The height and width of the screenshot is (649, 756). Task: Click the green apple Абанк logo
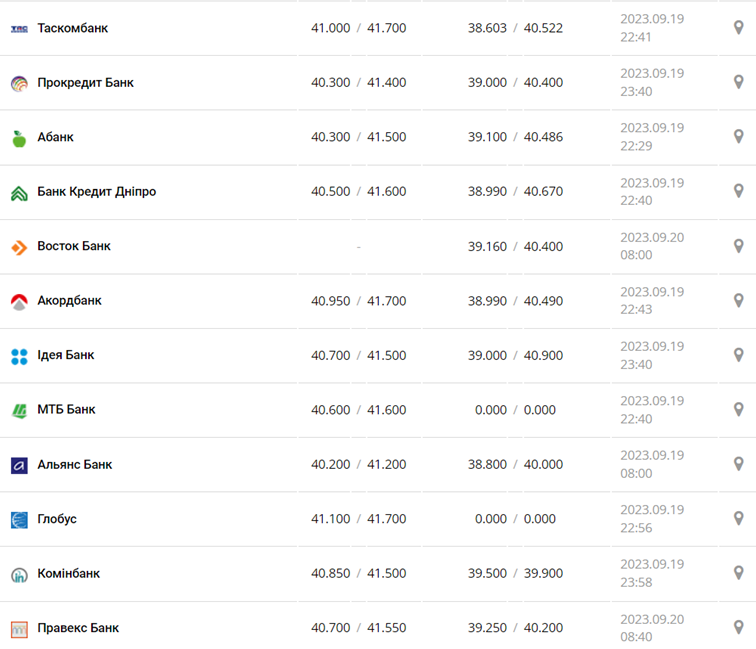19,138
